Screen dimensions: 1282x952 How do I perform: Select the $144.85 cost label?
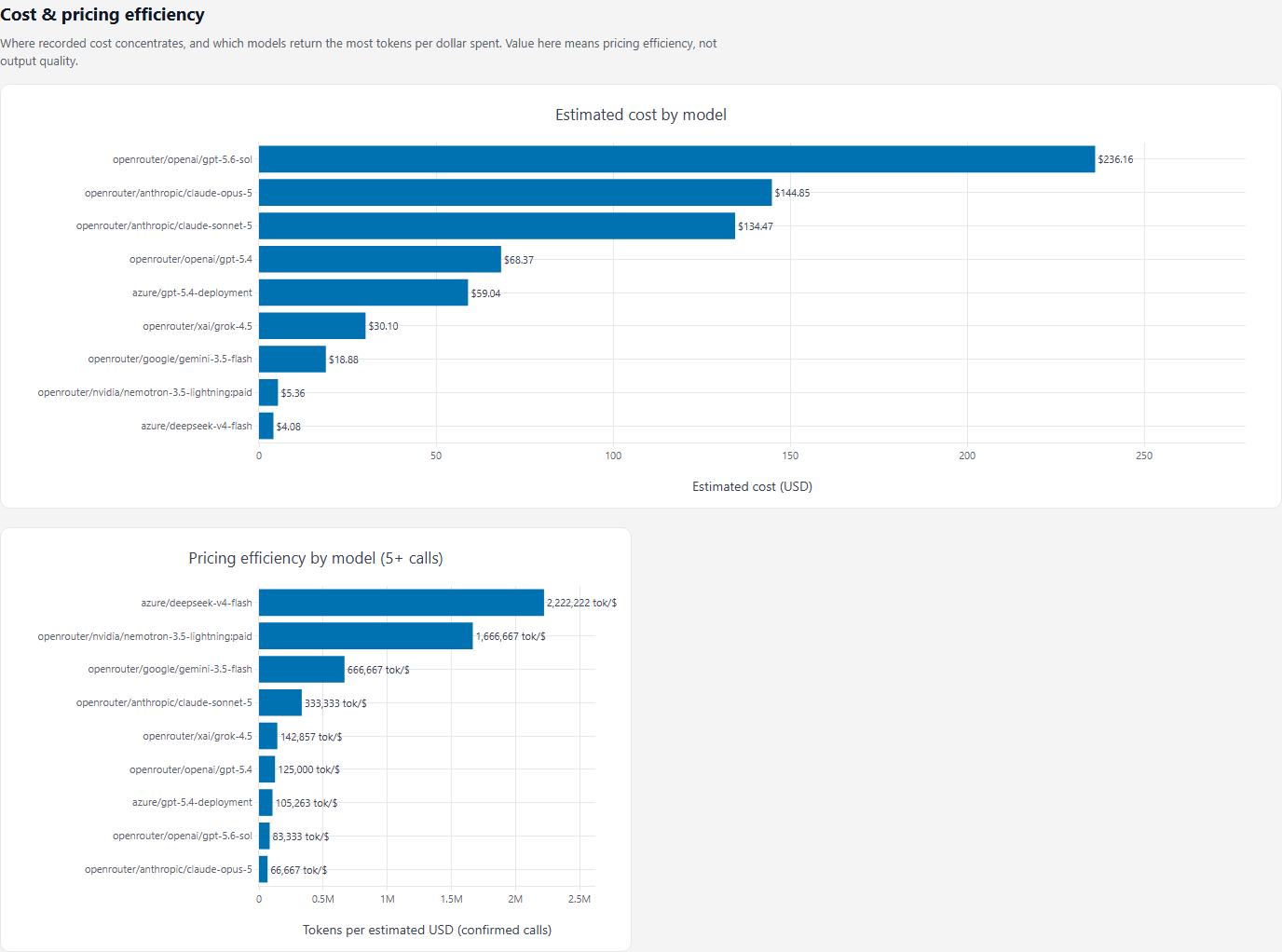pyautogui.click(x=792, y=193)
